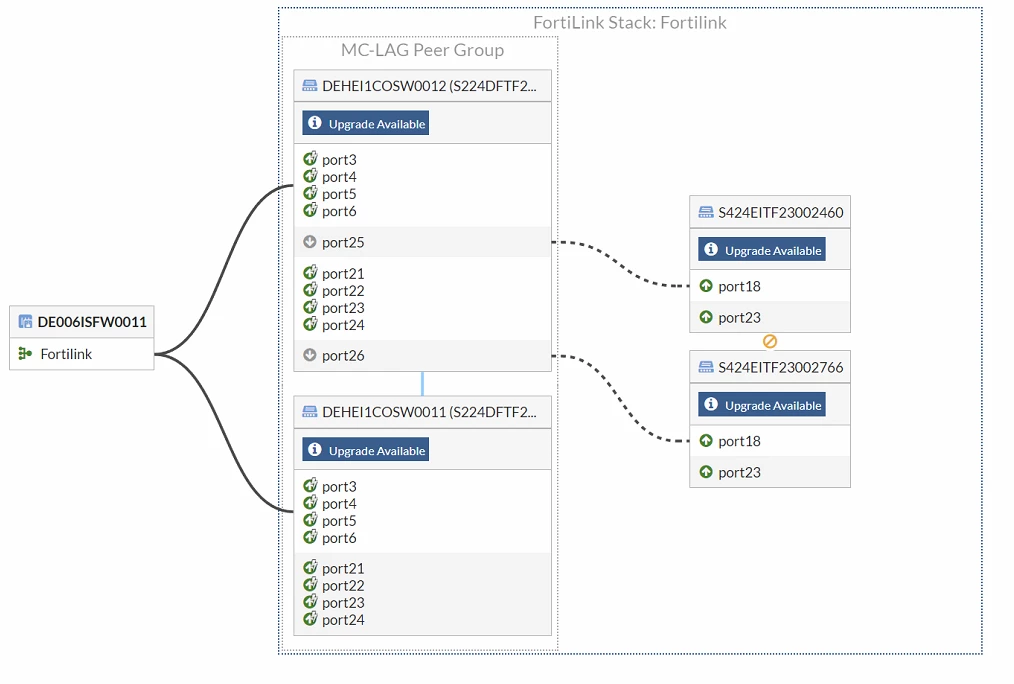Screen dimensions: 1014x684
Task: Select the Fortilink interface icon
Action: pos(25,354)
